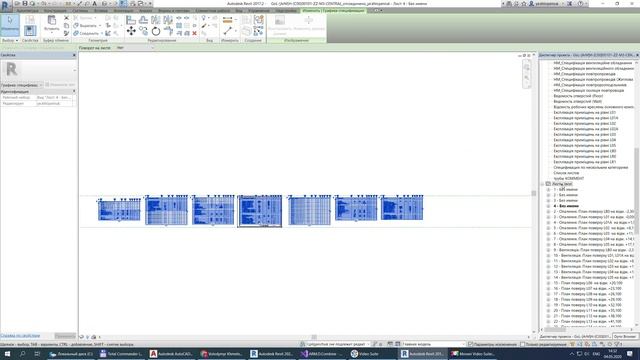Open the View (Вид) ribbon tab

click(238, 11)
